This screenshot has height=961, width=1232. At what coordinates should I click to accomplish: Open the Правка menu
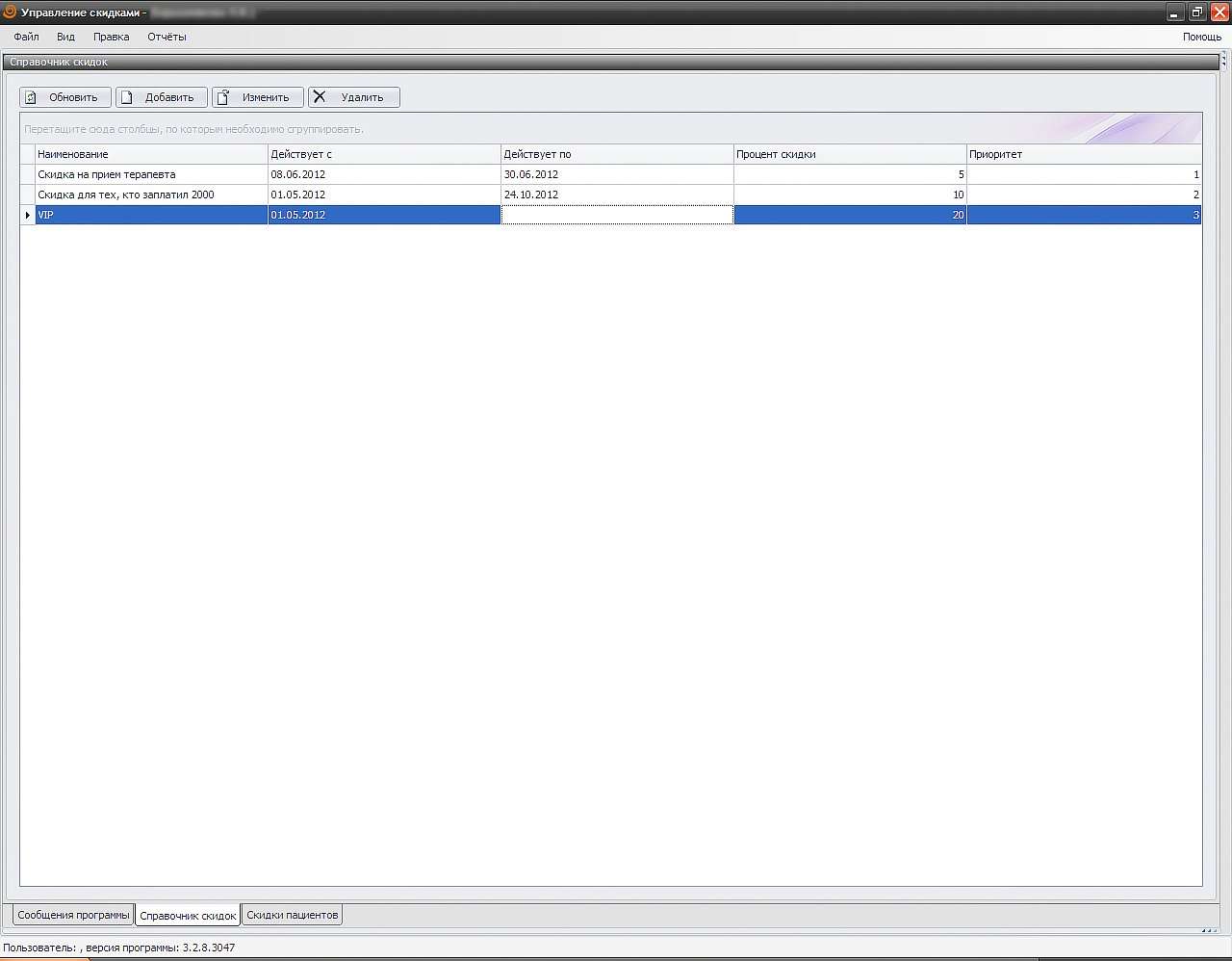click(x=111, y=37)
